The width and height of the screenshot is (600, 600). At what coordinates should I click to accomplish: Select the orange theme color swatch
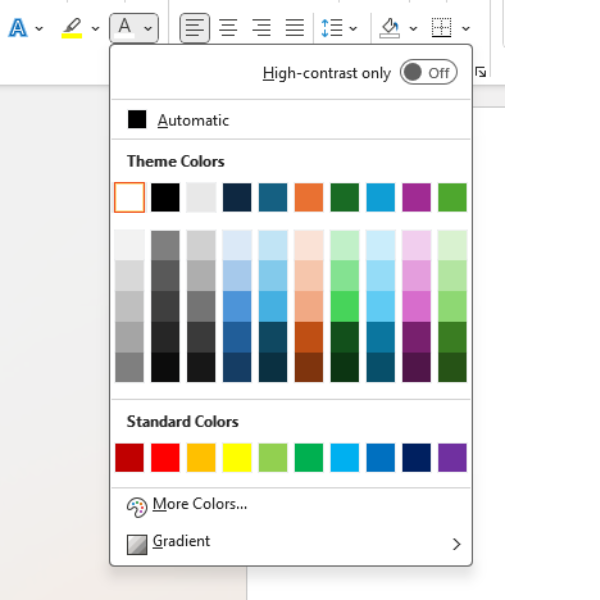tap(309, 197)
